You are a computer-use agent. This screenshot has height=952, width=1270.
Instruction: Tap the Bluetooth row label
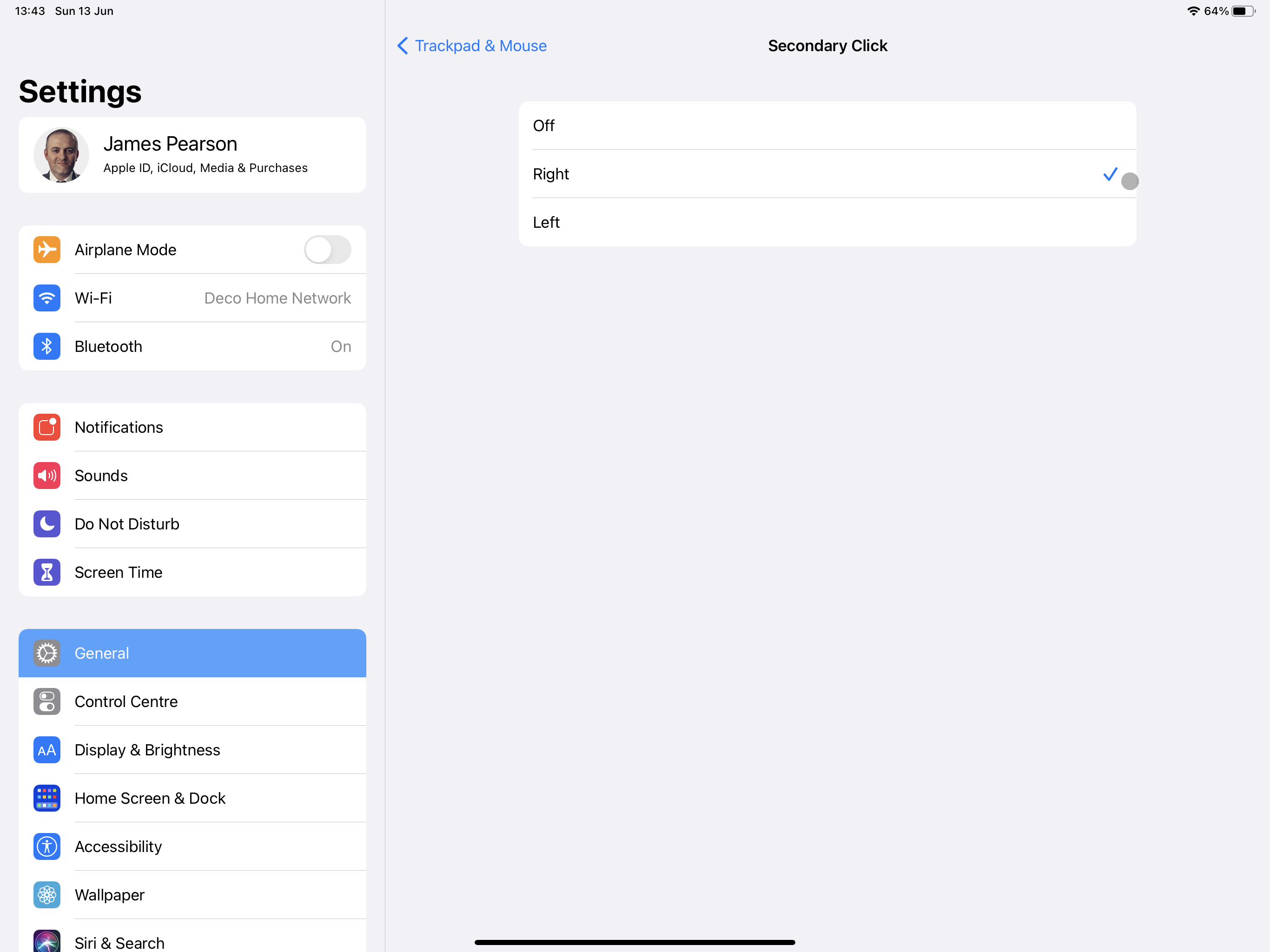[x=108, y=346]
